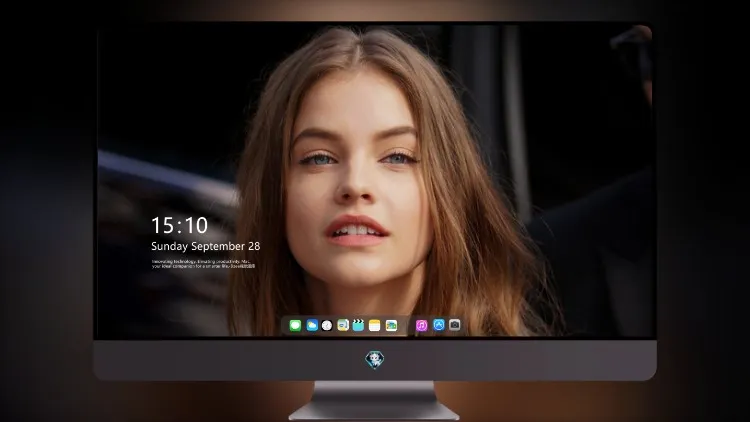Viewport: 750px width, 422px height.
Task: Click the date Sunday September 28
Action: tap(206, 246)
